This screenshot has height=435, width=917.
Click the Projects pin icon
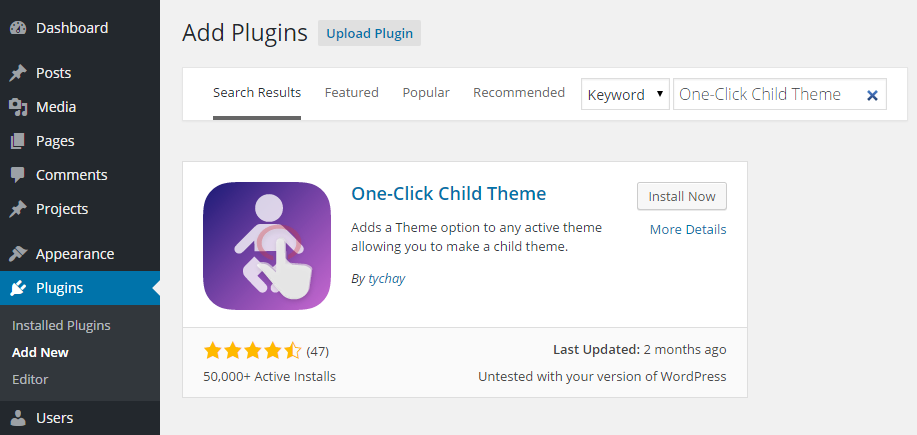pyautogui.click(x=18, y=209)
